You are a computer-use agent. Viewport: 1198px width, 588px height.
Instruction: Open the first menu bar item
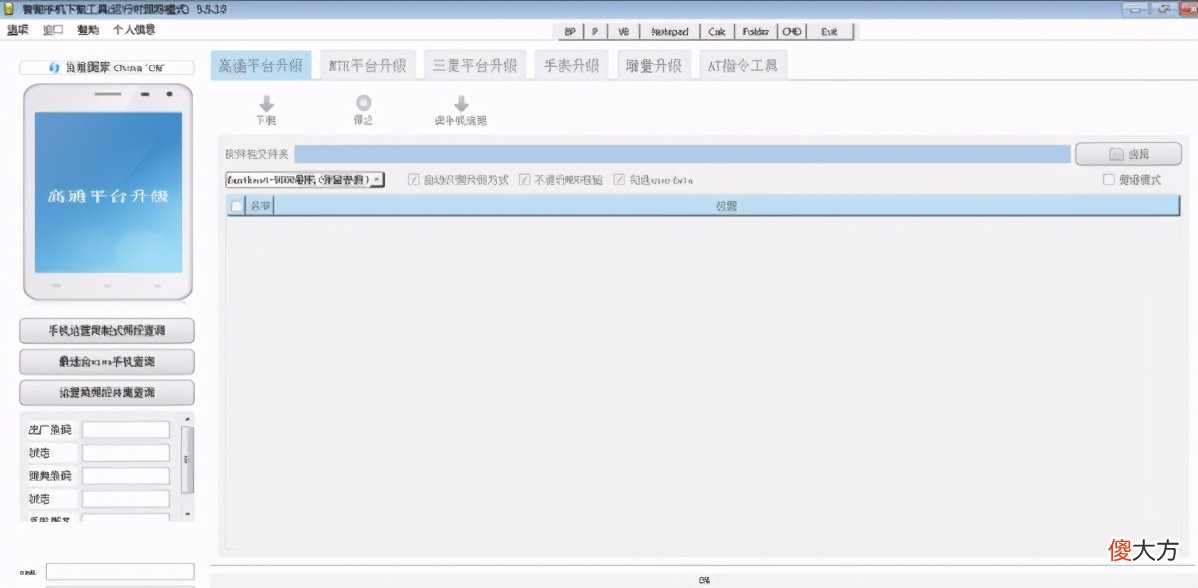coord(18,30)
